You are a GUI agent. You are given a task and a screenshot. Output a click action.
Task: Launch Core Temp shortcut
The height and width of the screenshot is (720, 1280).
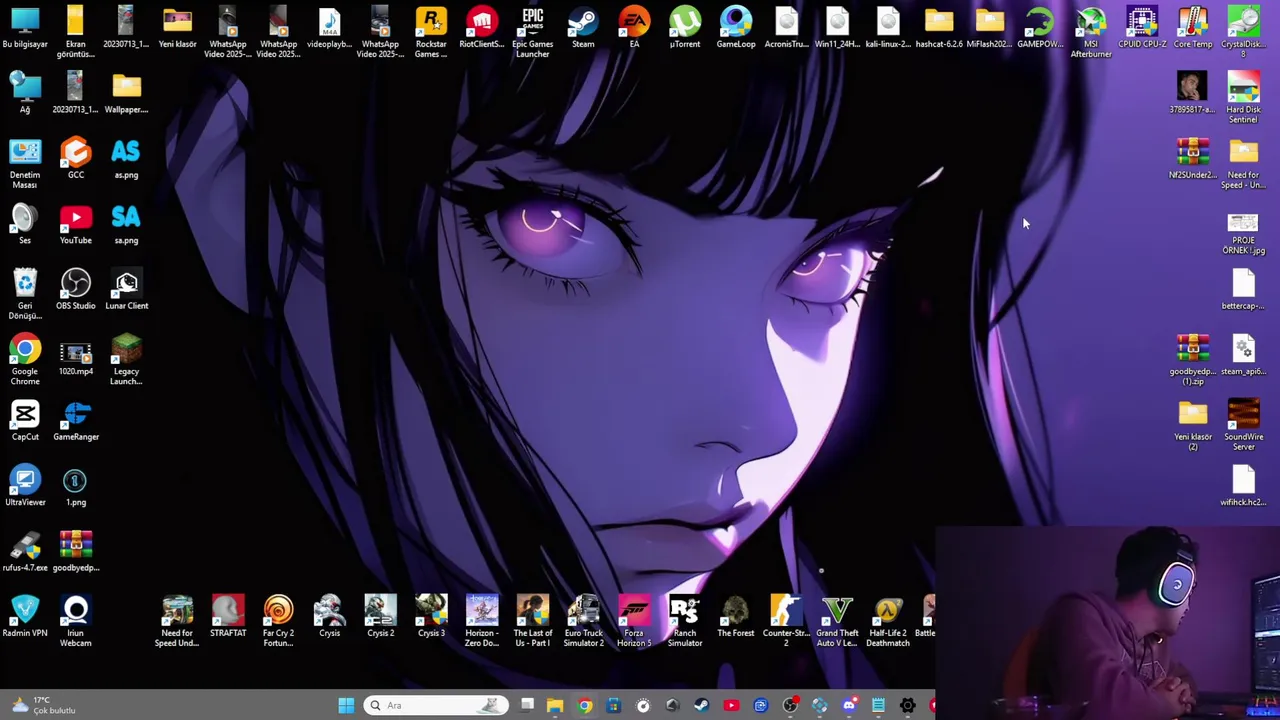click(1193, 28)
